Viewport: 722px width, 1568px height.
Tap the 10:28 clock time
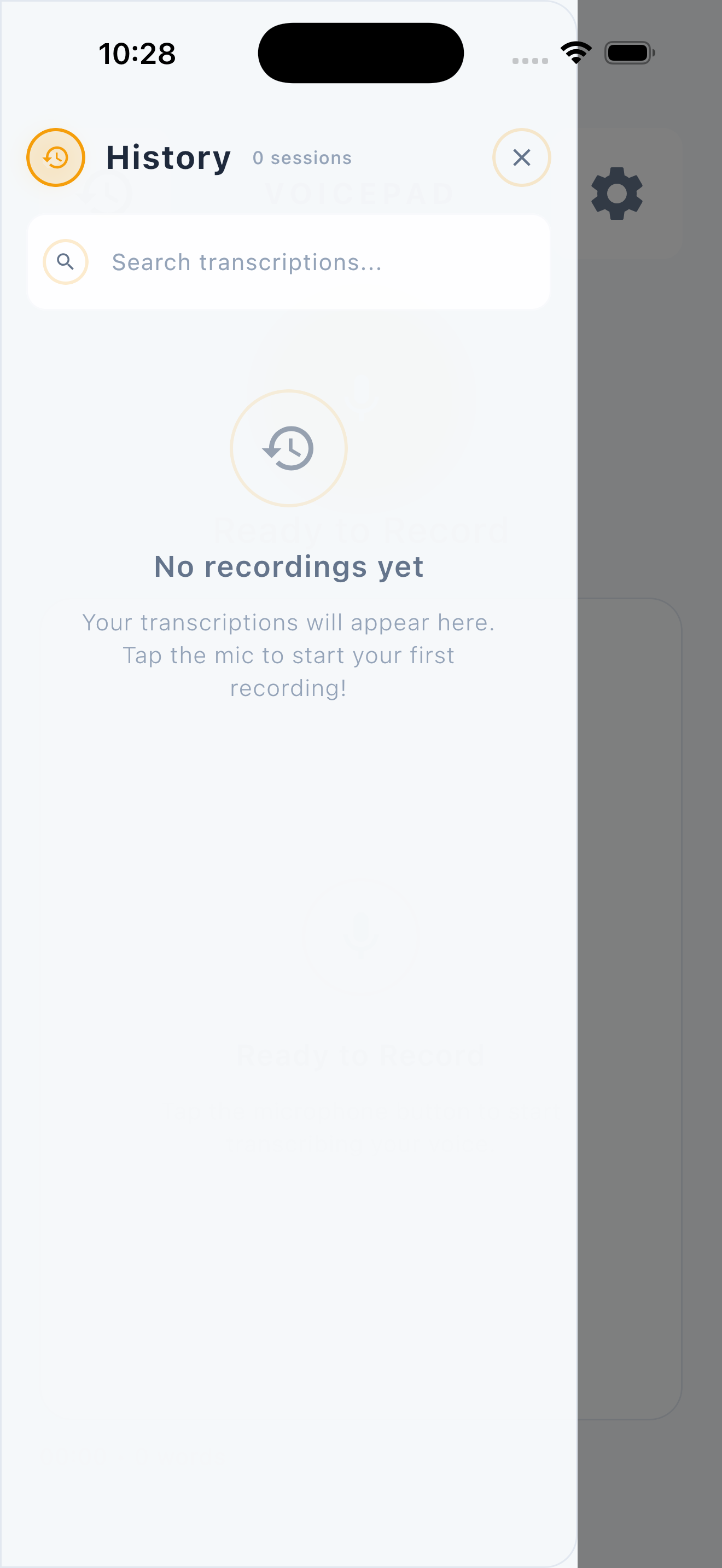137,54
